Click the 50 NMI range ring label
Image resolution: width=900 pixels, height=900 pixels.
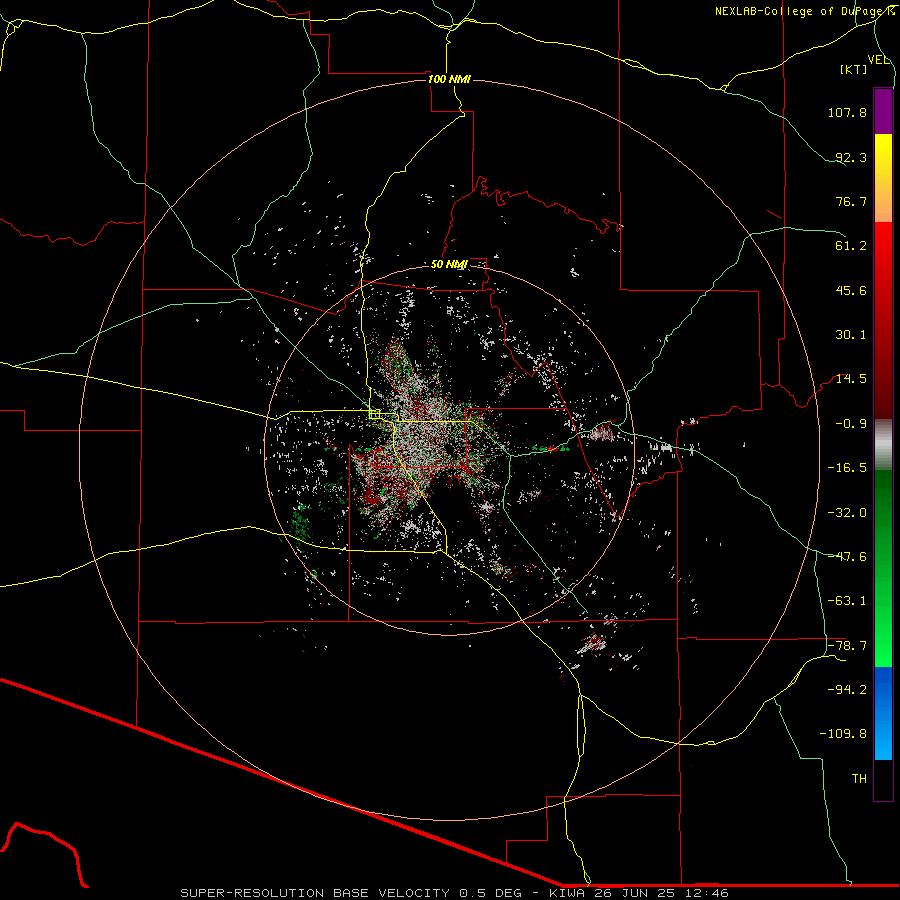tap(449, 265)
